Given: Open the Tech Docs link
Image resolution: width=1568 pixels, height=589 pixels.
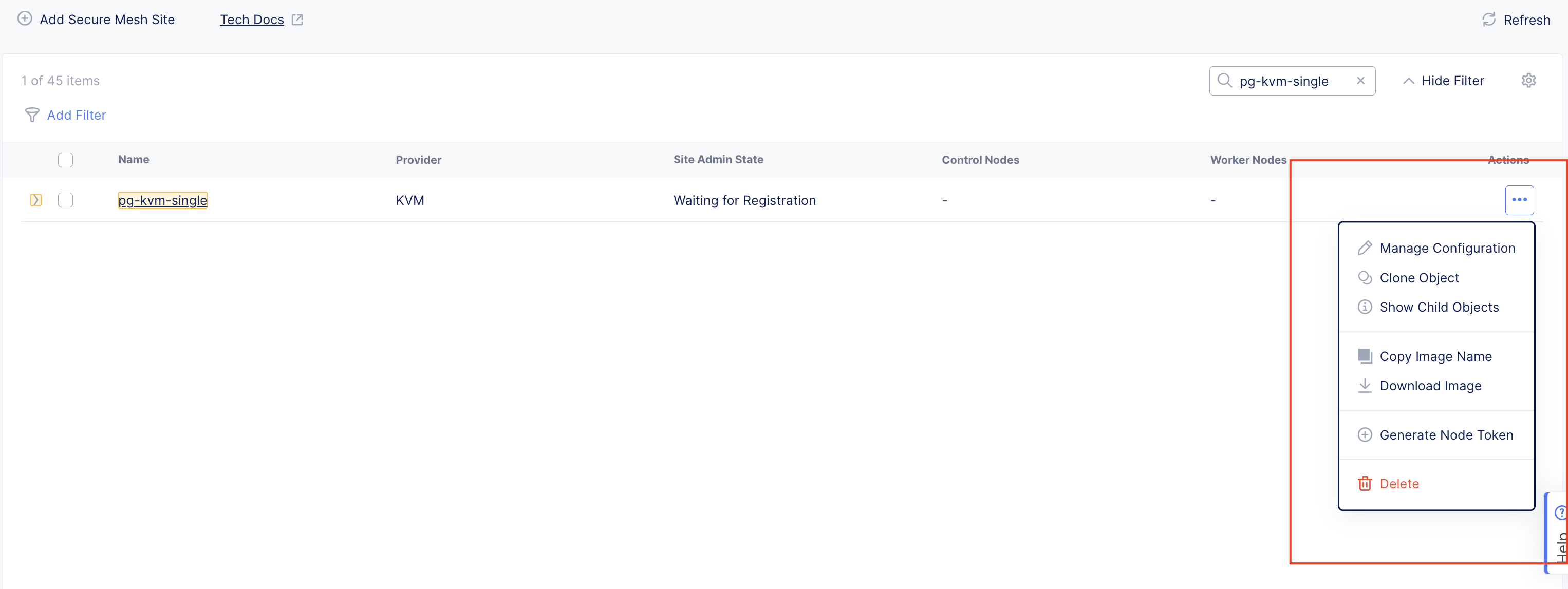Looking at the screenshot, I should click(252, 19).
